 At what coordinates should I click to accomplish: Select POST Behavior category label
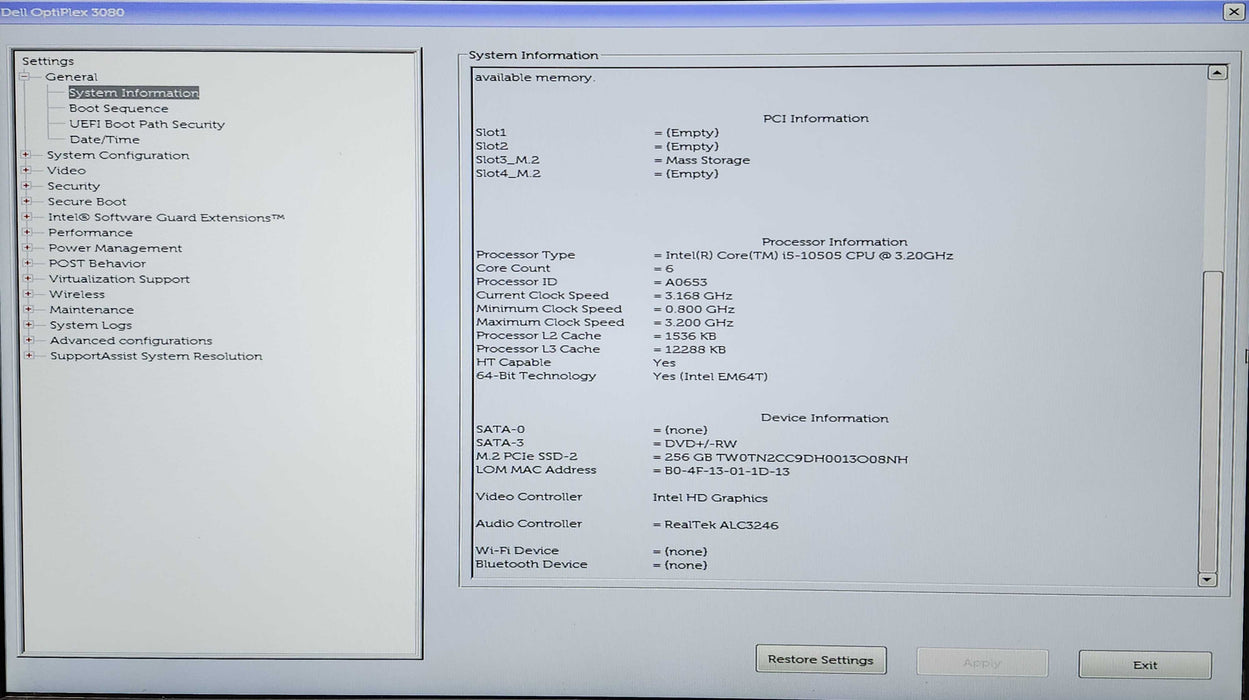click(x=97, y=263)
